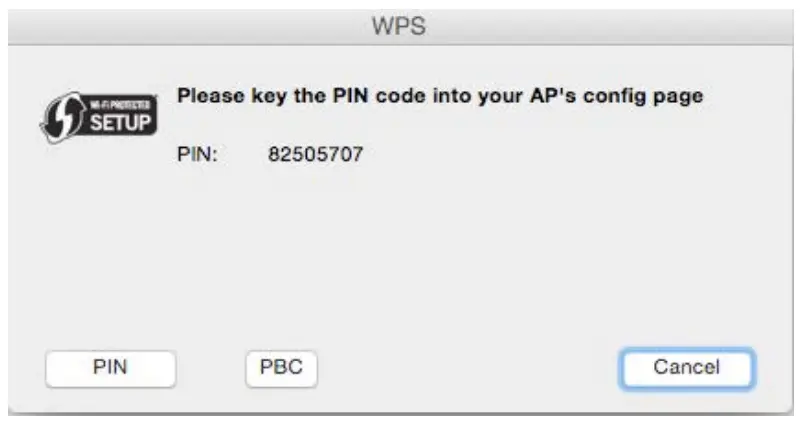Viewport: 806px width, 427px height.
Task: Click the first digits "8250" of the PIN code
Action: 292,155
